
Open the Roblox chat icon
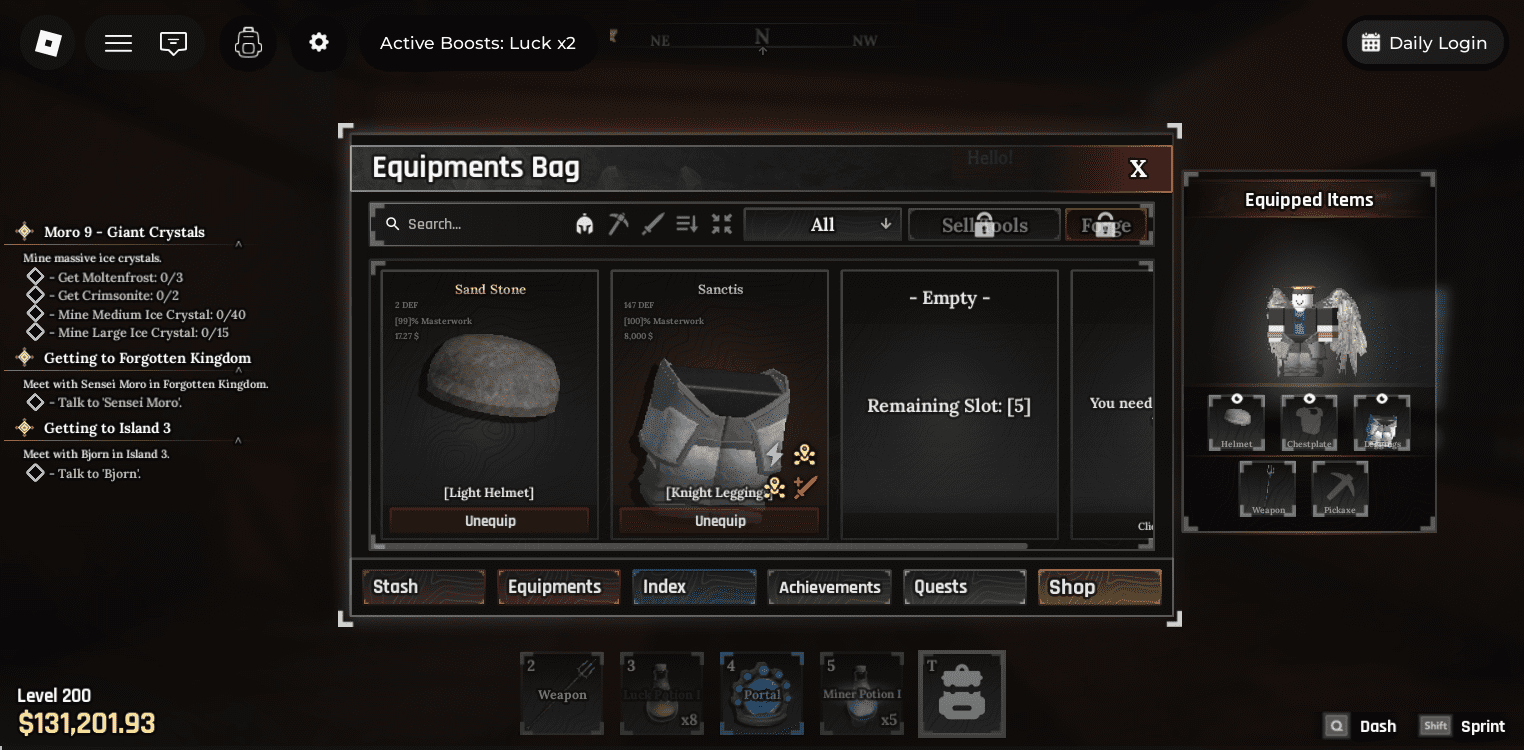point(174,43)
